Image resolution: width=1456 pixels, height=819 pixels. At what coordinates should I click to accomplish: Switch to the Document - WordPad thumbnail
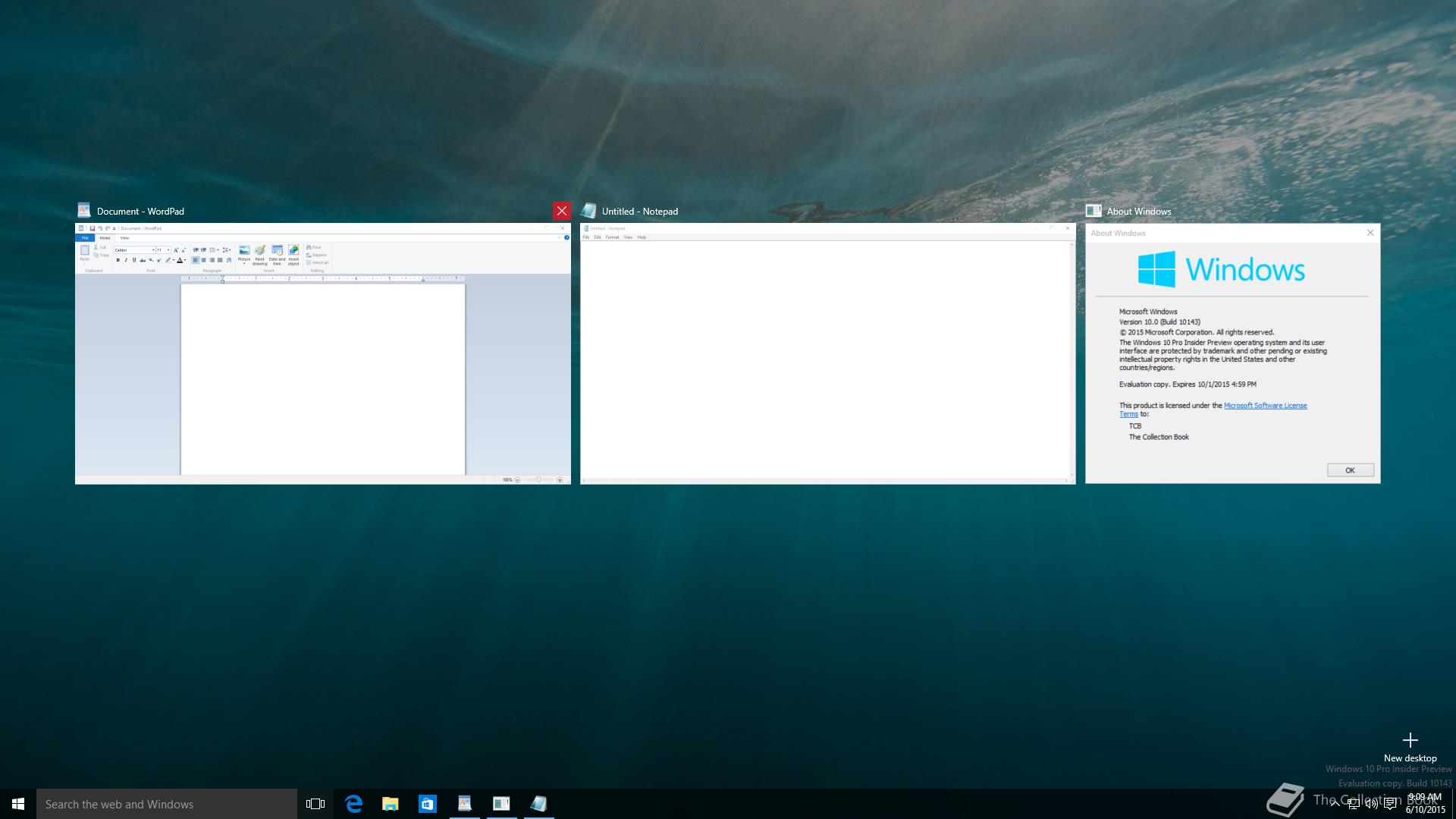coord(323,353)
